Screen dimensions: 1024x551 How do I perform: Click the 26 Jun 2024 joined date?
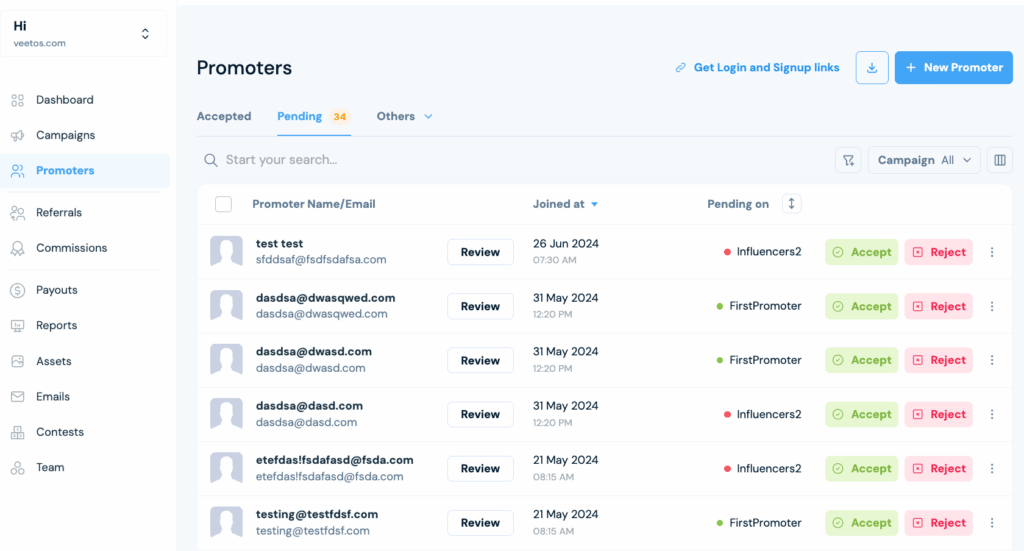[566, 244]
